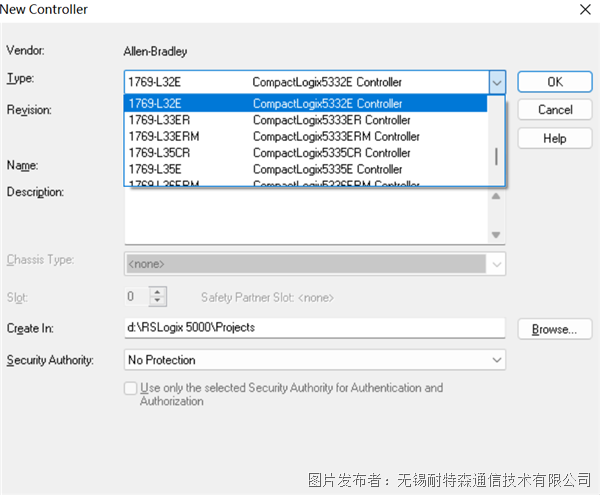Click the controller list scrollbar thumb

click(x=496, y=156)
